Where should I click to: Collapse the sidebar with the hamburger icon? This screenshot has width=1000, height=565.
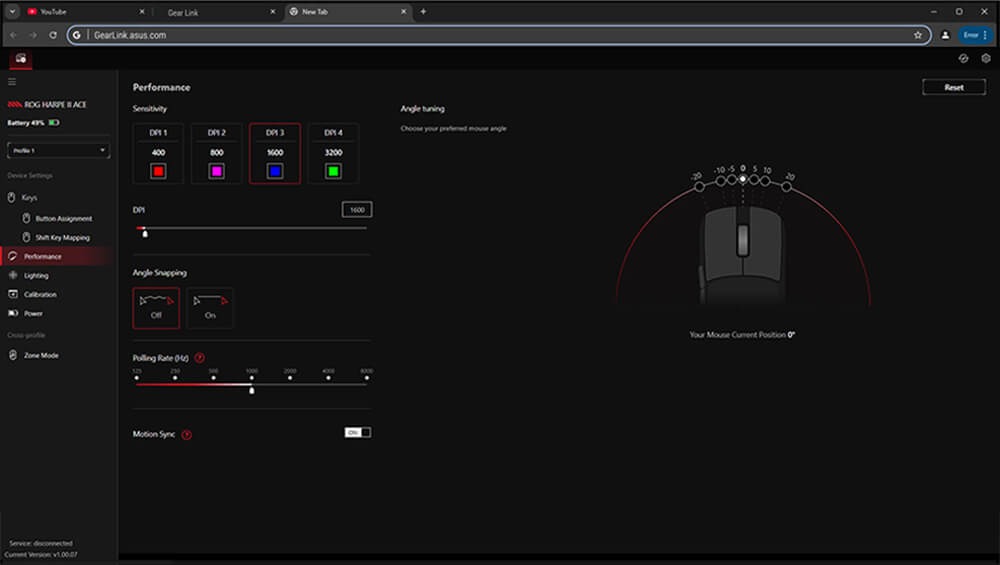tap(12, 82)
